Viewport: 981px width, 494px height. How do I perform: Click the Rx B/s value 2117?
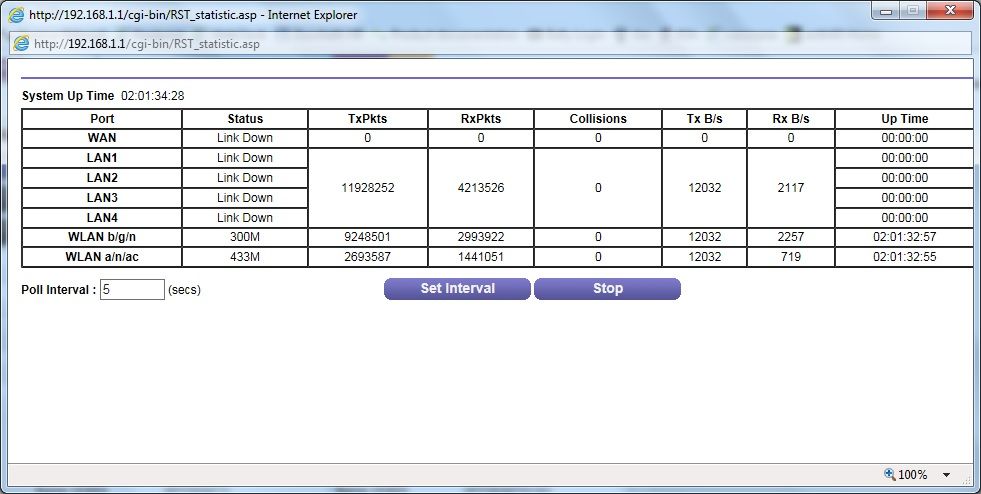(791, 188)
